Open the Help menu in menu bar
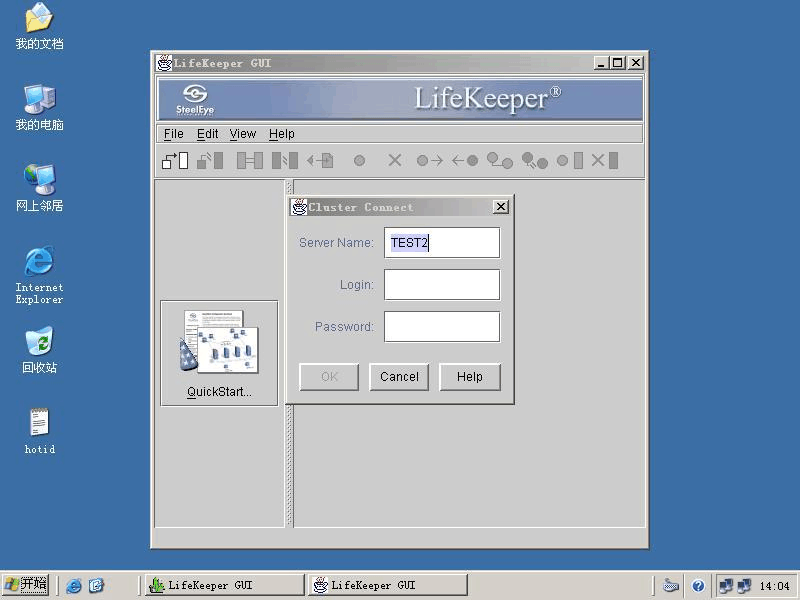Viewport: 800px width, 600px height. coord(282,134)
